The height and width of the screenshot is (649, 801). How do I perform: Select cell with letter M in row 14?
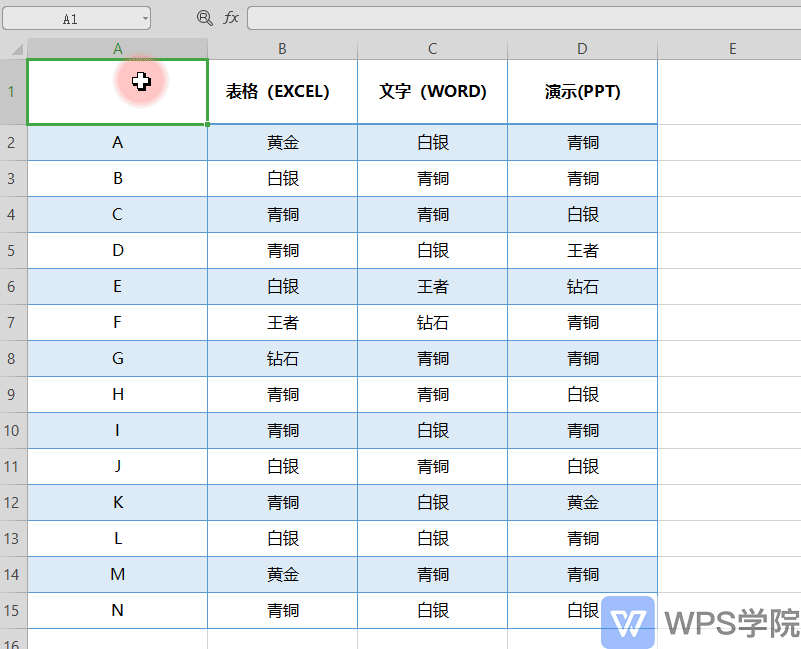click(117, 574)
